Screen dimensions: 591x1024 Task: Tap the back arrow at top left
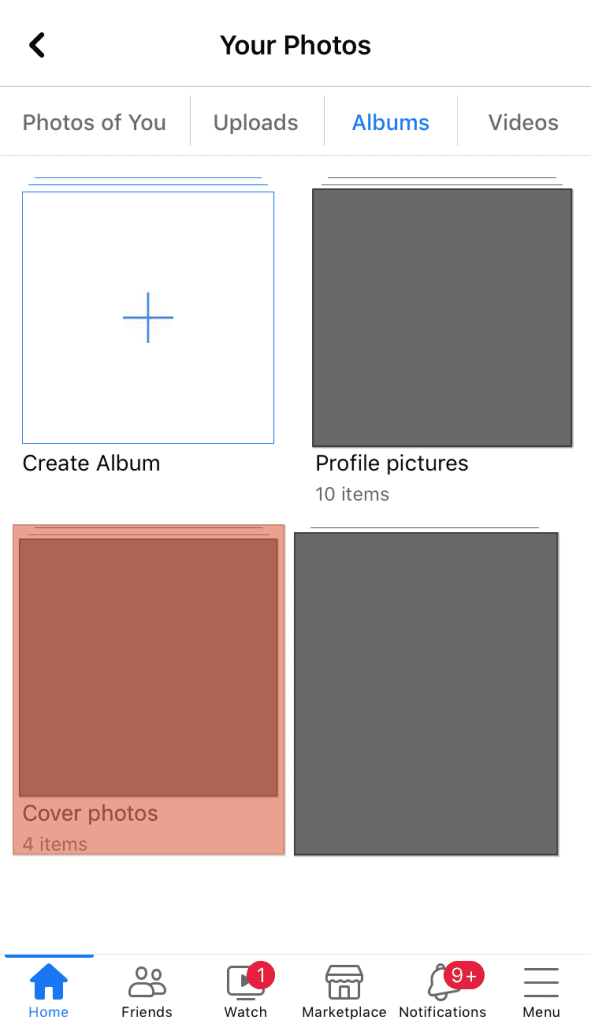(37, 44)
